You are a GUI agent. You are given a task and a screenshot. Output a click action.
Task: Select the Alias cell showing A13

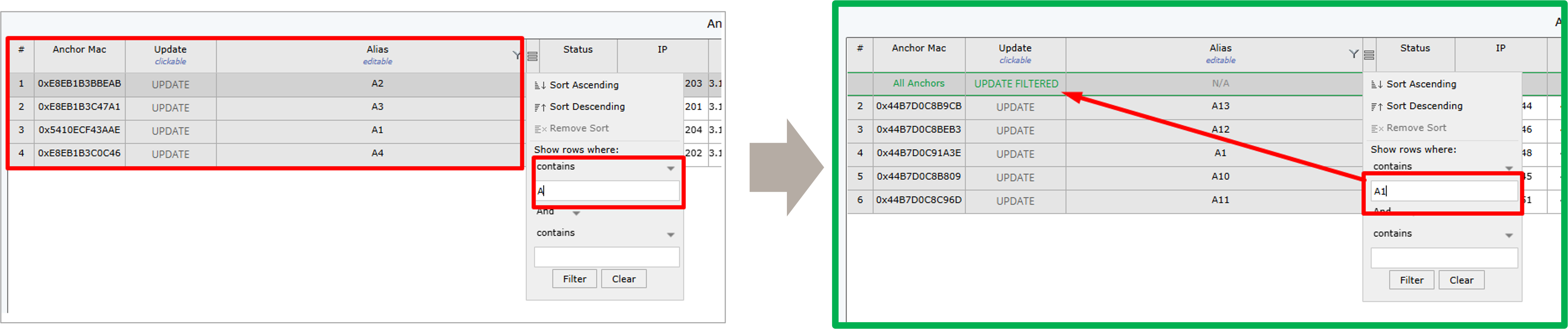coord(1220,106)
